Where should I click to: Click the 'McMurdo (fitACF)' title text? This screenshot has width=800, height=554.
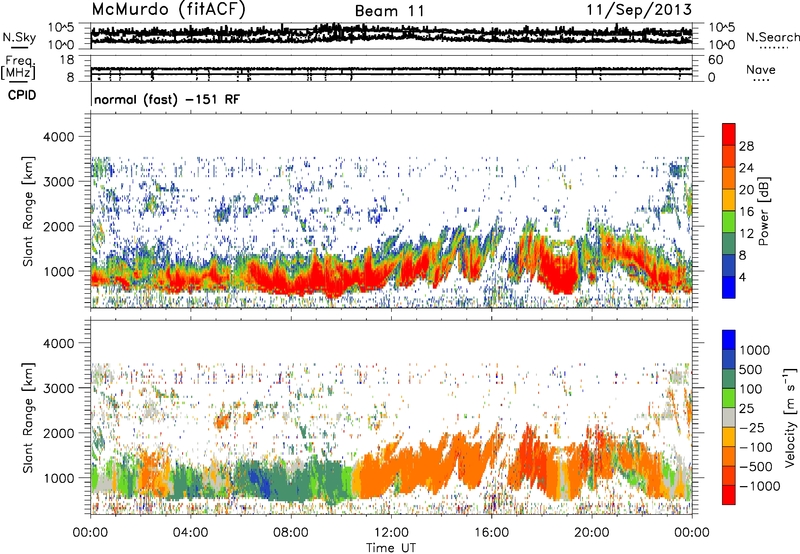(168, 10)
